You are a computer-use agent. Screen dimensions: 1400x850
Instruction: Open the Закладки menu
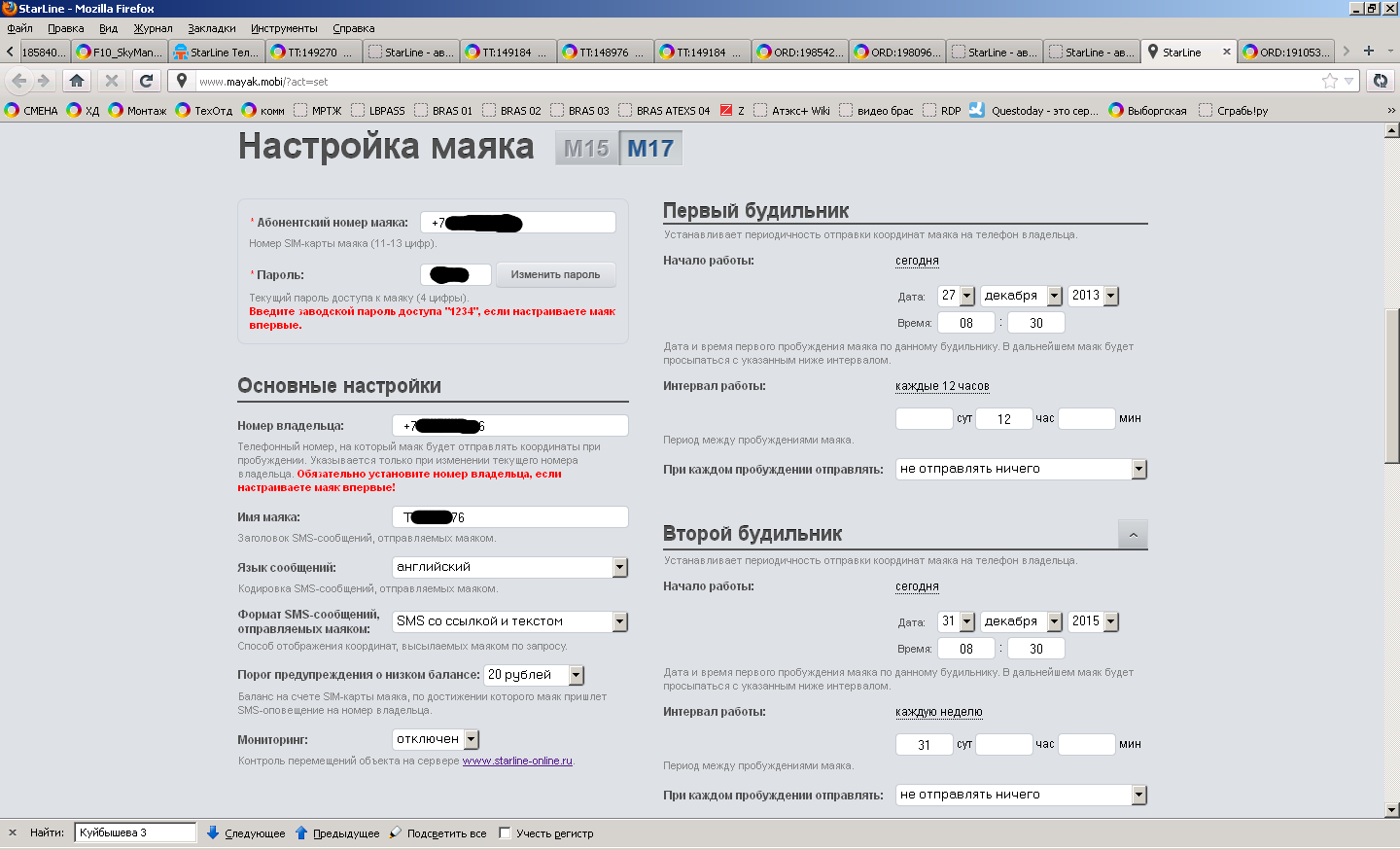click(x=212, y=28)
